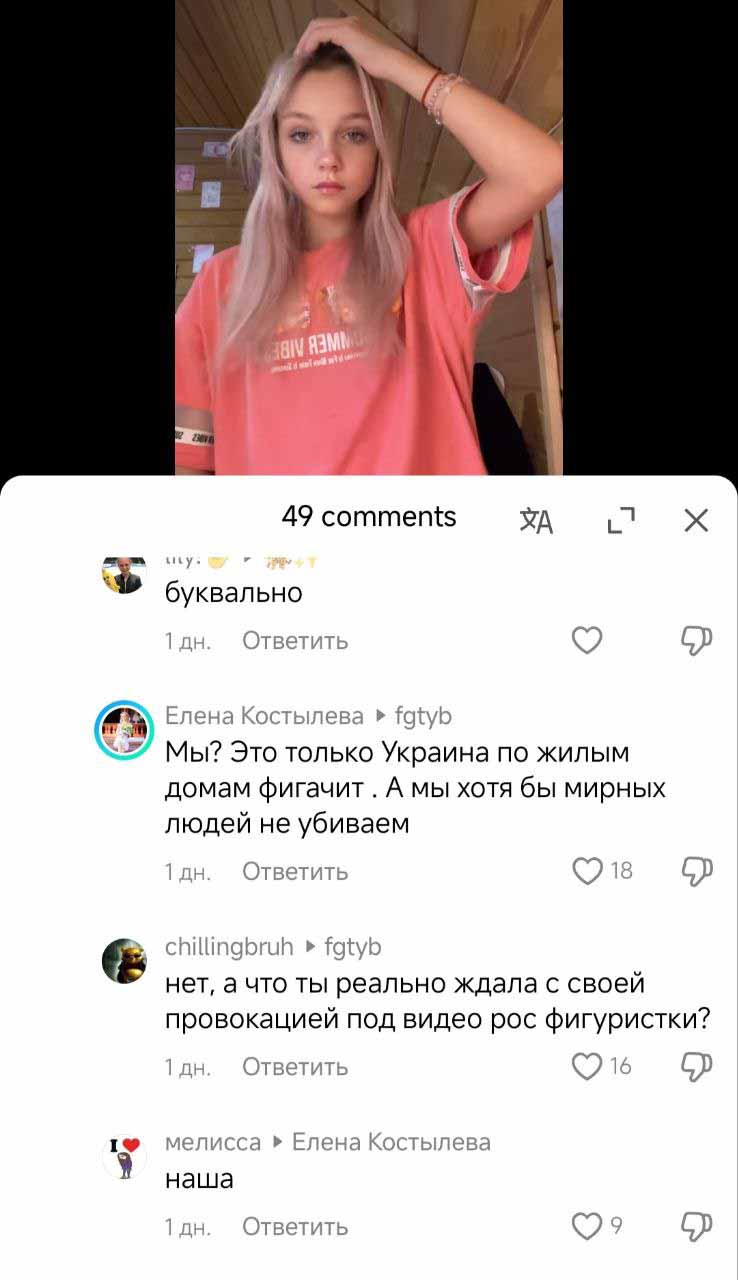Open Елена Костылева's profile avatar
Viewport: 738px width, 1280px height.
(x=123, y=729)
